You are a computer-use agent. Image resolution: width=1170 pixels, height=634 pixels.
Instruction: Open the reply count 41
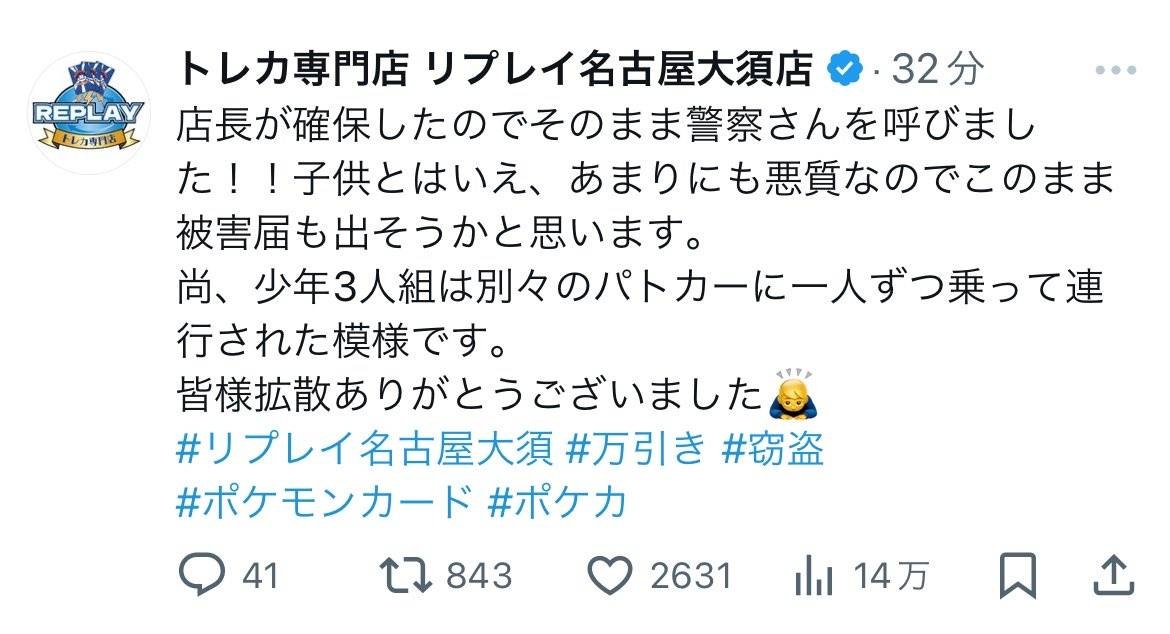tap(260, 576)
